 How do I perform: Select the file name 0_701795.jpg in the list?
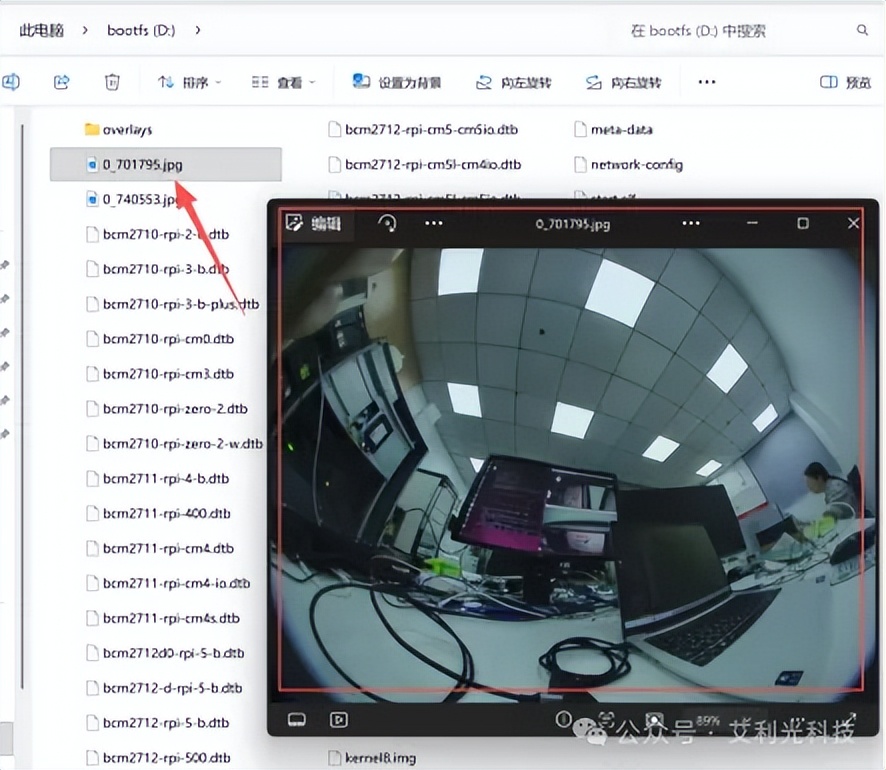tap(142, 164)
